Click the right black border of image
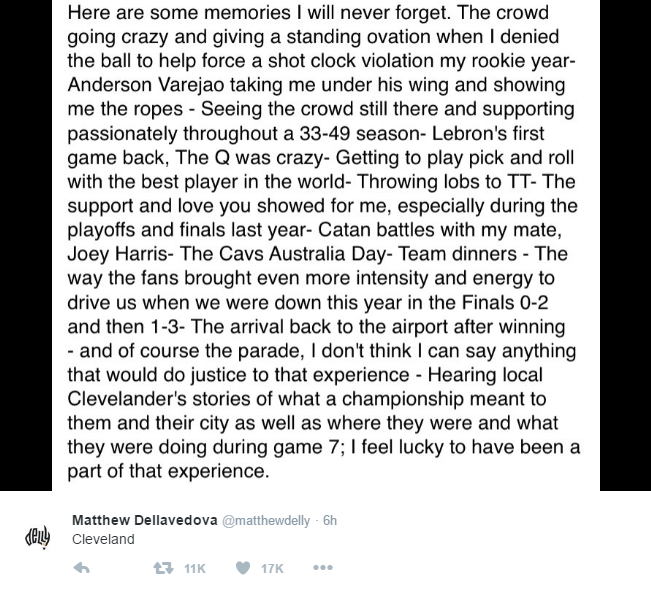The width and height of the screenshot is (651, 592). pyautogui.click(x=625, y=245)
